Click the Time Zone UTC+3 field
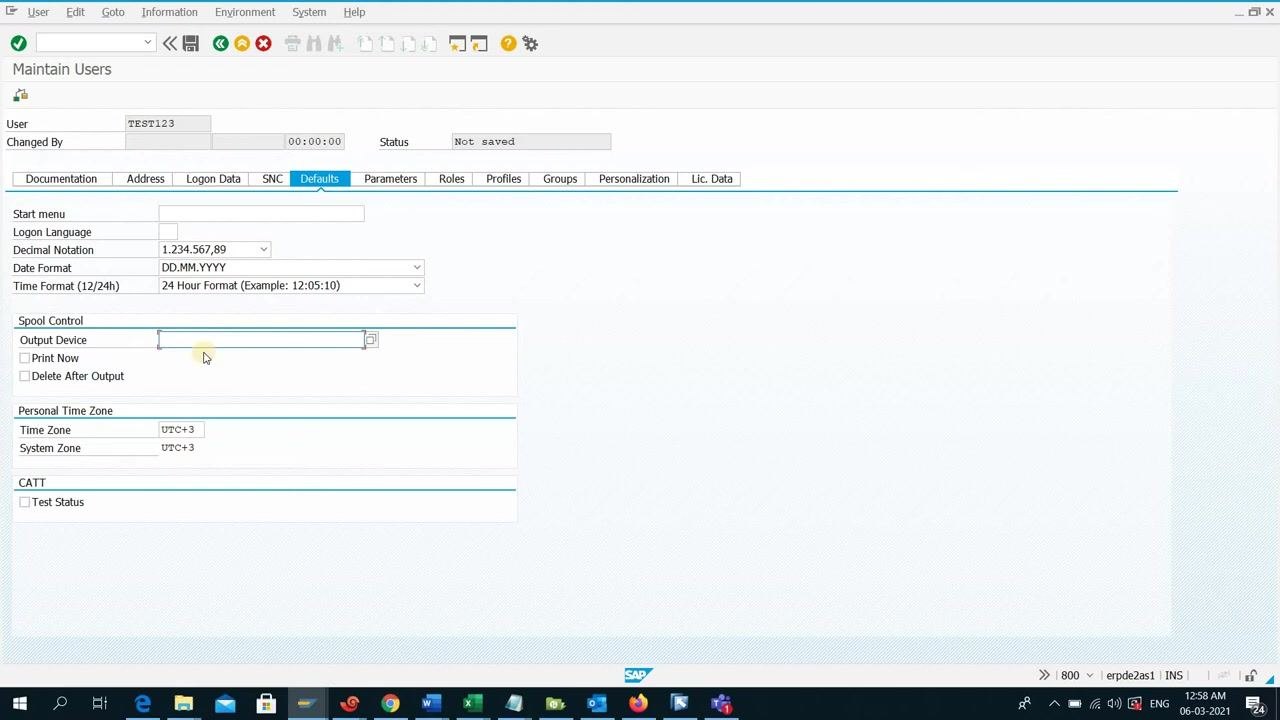 point(182,429)
